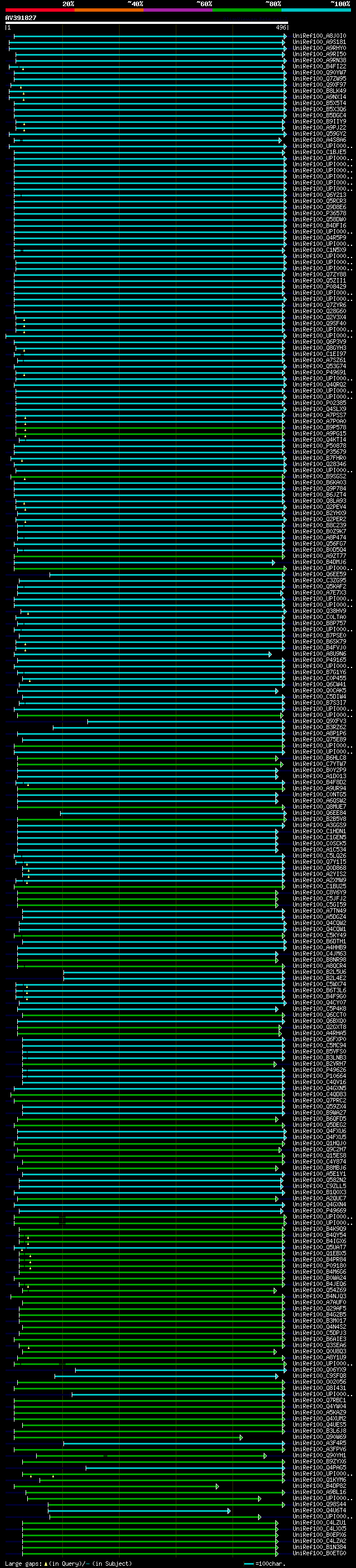This screenshot has height=1568, width=356.
Task: Open UniRef100_C1EI97 entry
Action: [x=319, y=354]
